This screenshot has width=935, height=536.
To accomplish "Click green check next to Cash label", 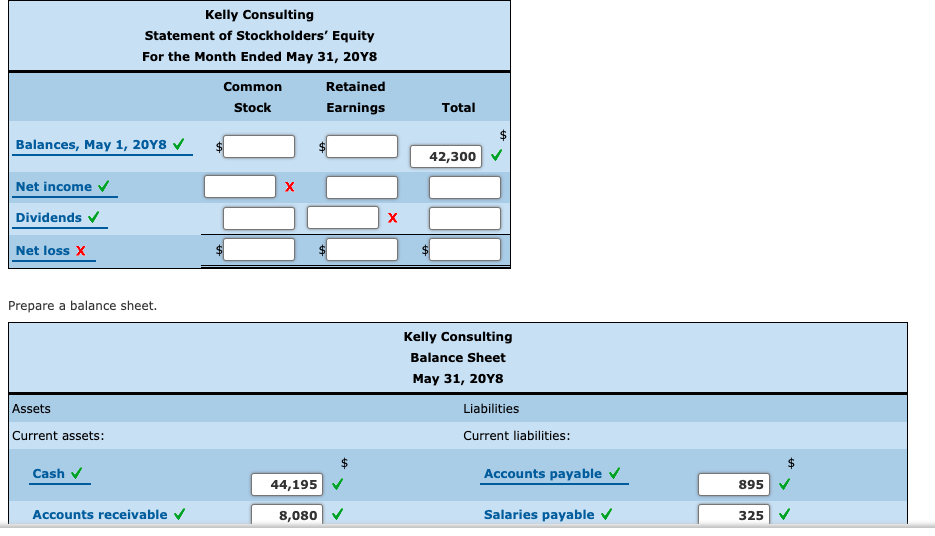I will (x=76, y=473).
